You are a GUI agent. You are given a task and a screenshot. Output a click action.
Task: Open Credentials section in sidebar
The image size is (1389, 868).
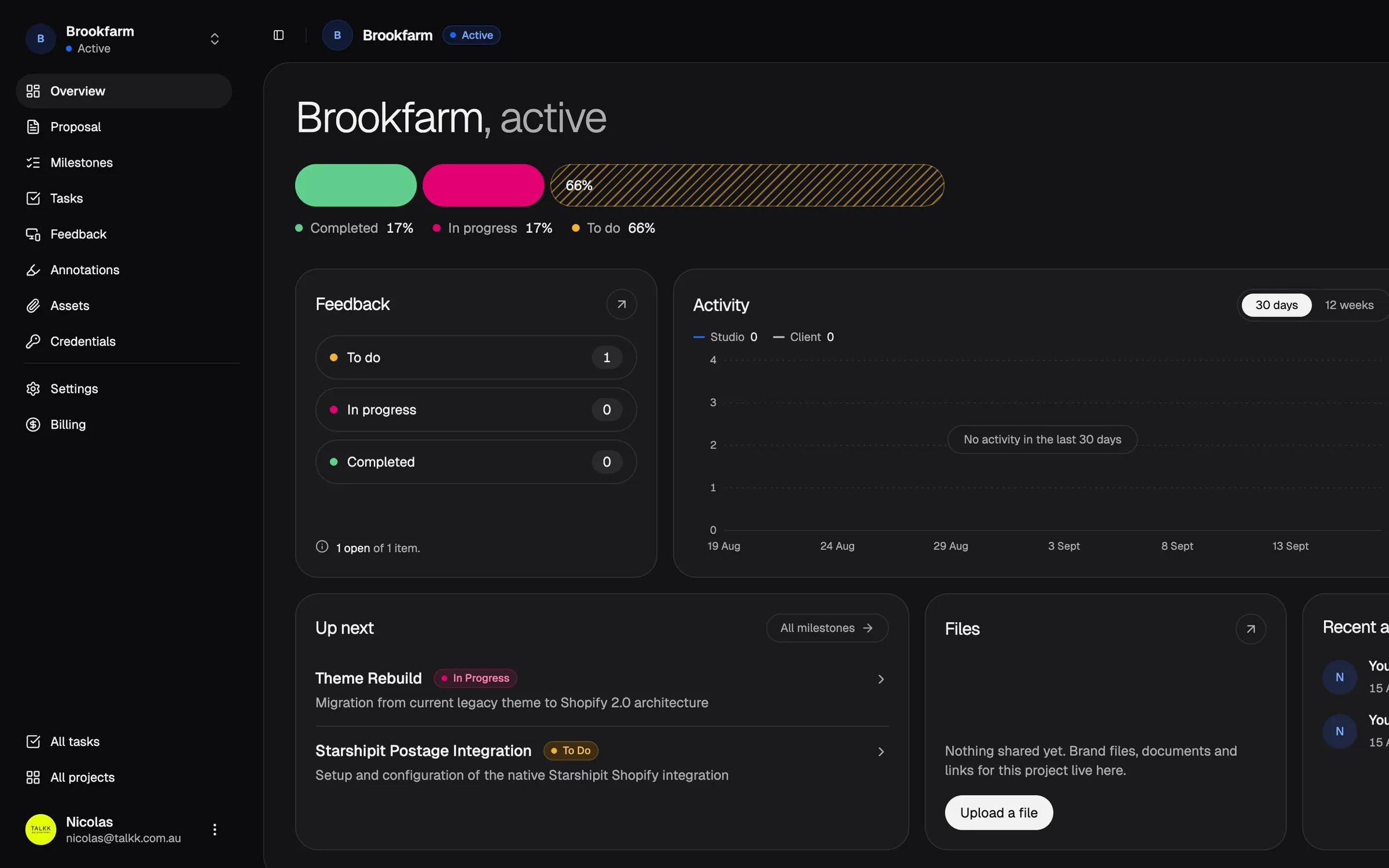tap(124, 341)
